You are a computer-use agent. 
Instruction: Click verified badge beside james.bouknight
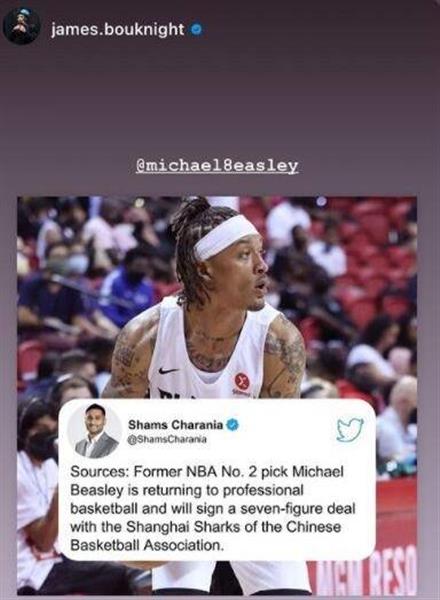(196, 29)
